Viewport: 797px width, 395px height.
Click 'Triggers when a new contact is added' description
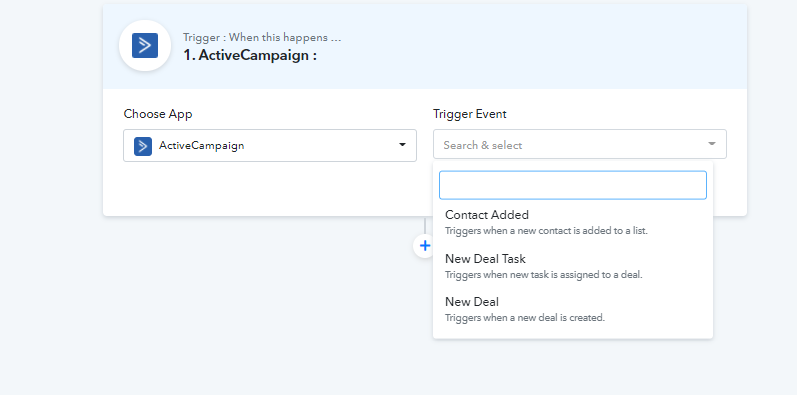pos(546,231)
